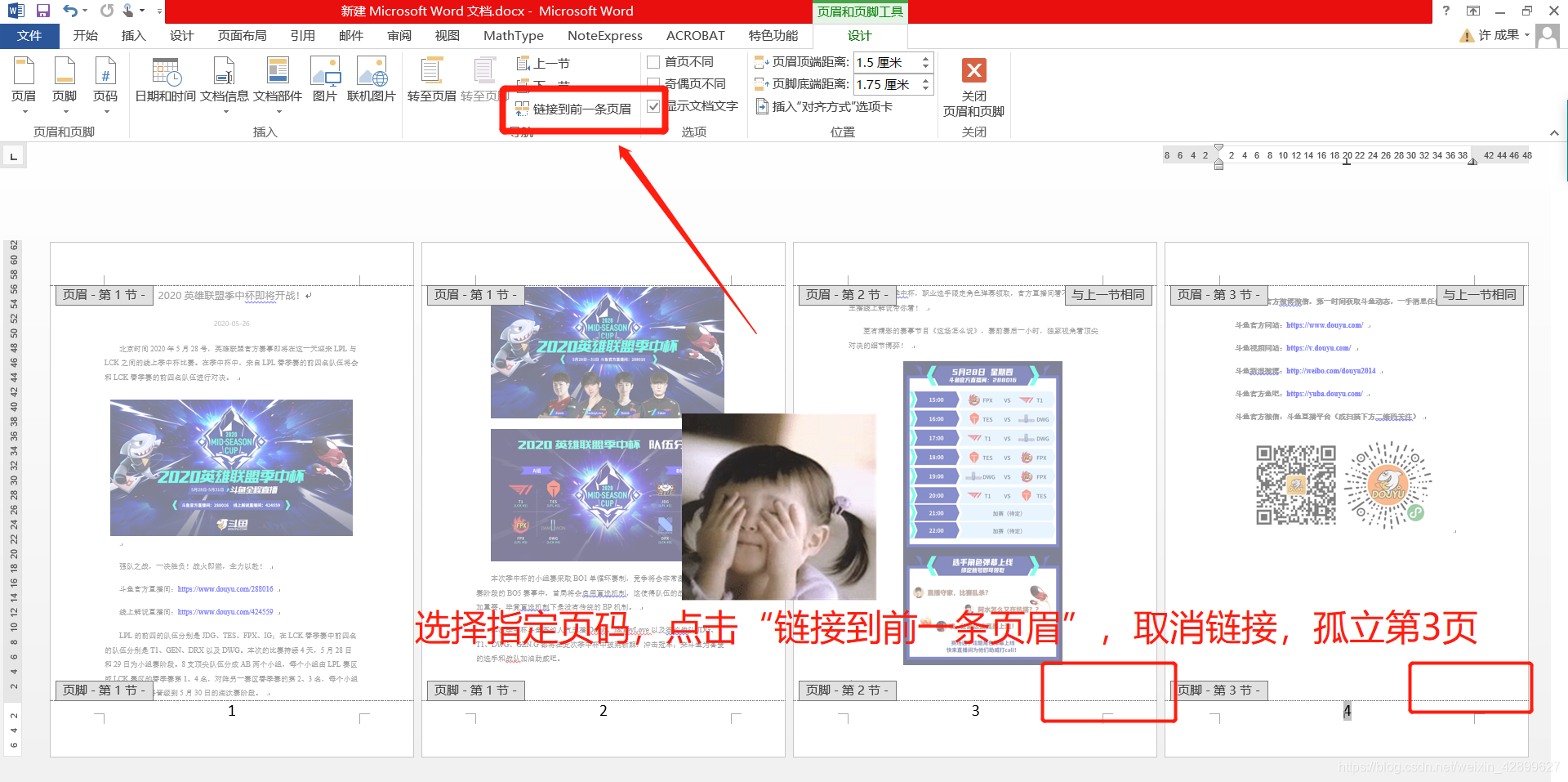Switch to the 插入 (Insert) tab
1568x782 pixels.
(133, 35)
